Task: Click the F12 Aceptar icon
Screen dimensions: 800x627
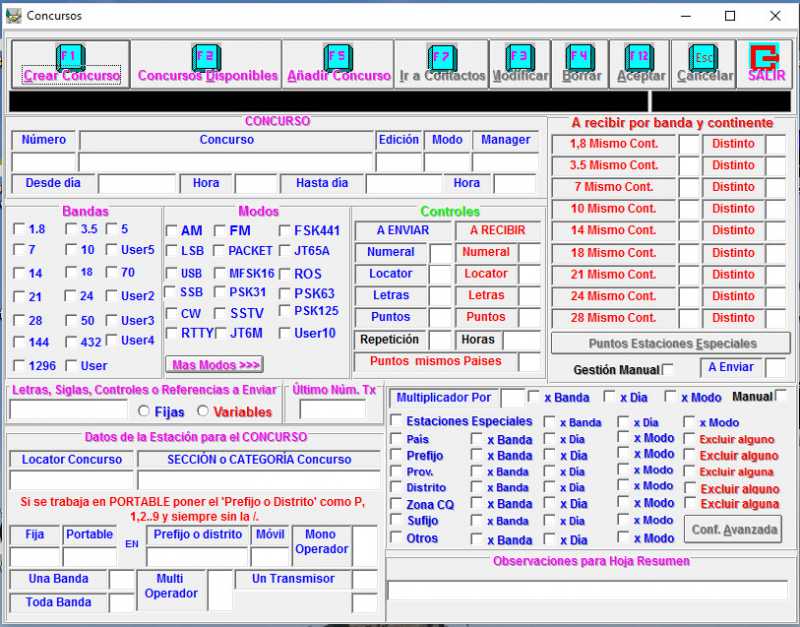Action: [640, 55]
